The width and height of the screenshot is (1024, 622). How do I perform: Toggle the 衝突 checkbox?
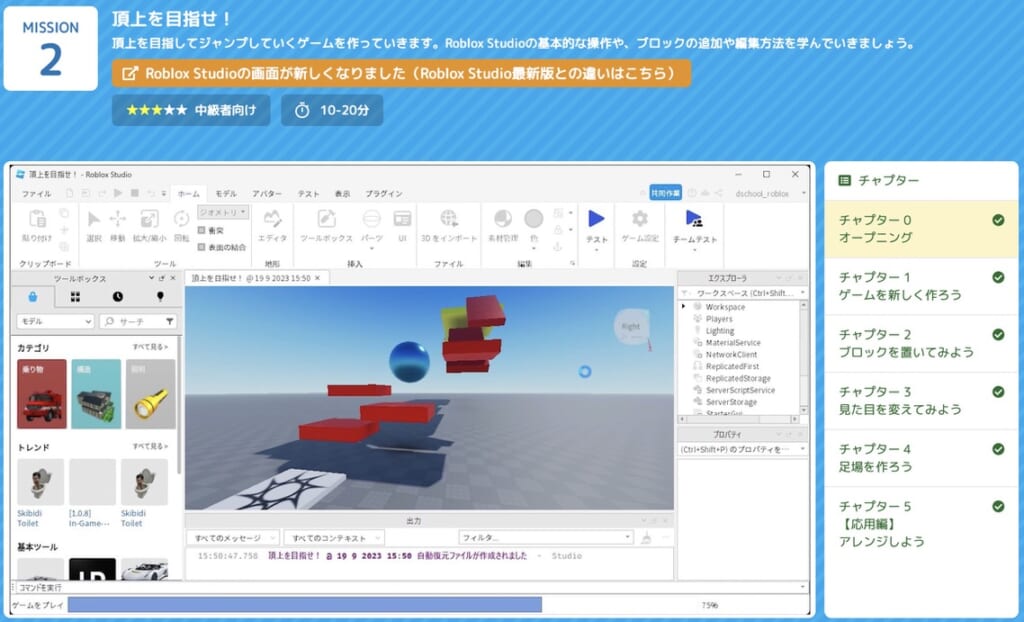(x=202, y=230)
